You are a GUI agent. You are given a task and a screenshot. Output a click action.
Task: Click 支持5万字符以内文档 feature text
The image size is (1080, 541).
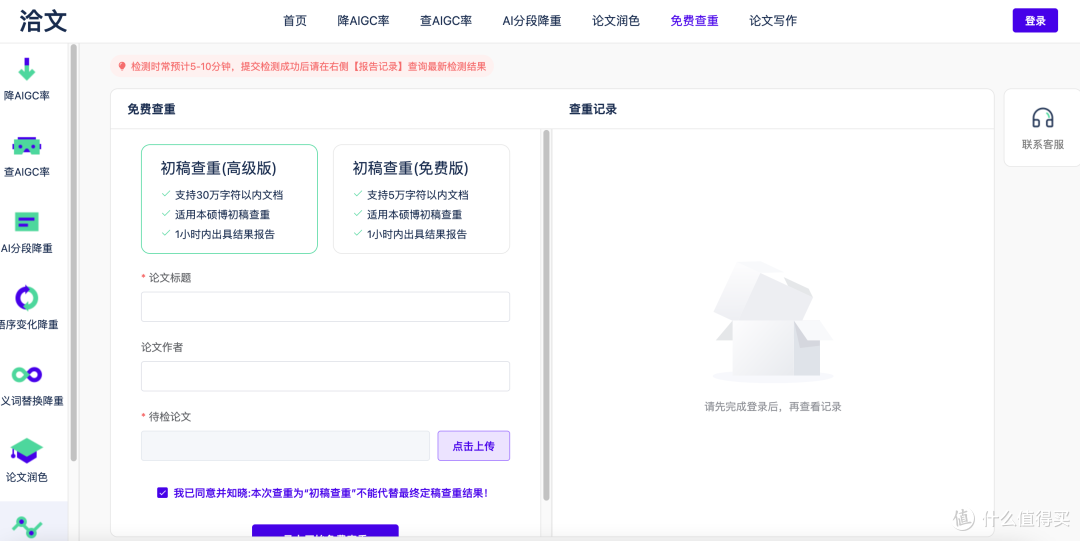point(418,195)
